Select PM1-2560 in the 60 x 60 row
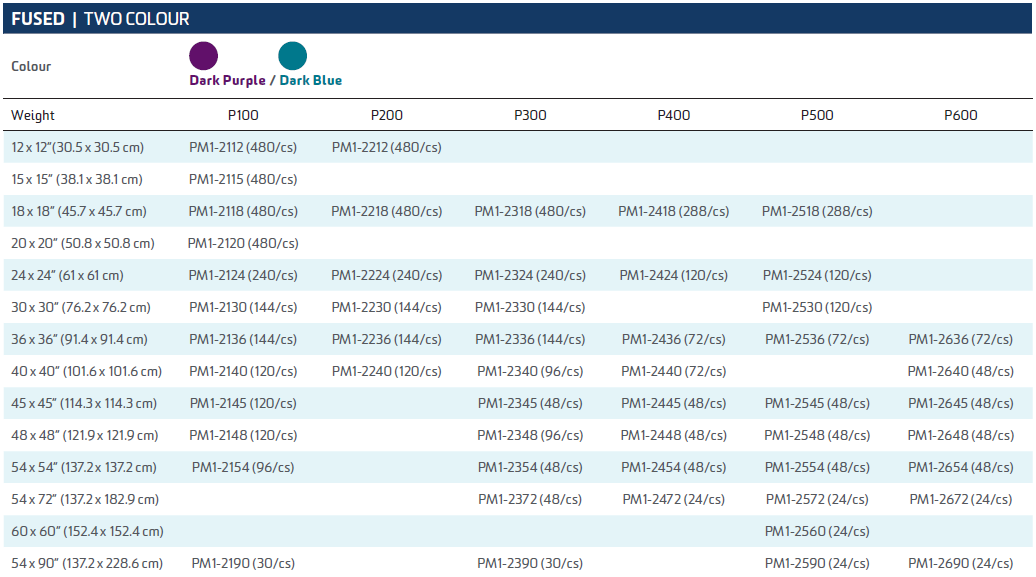 pos(816,531)
